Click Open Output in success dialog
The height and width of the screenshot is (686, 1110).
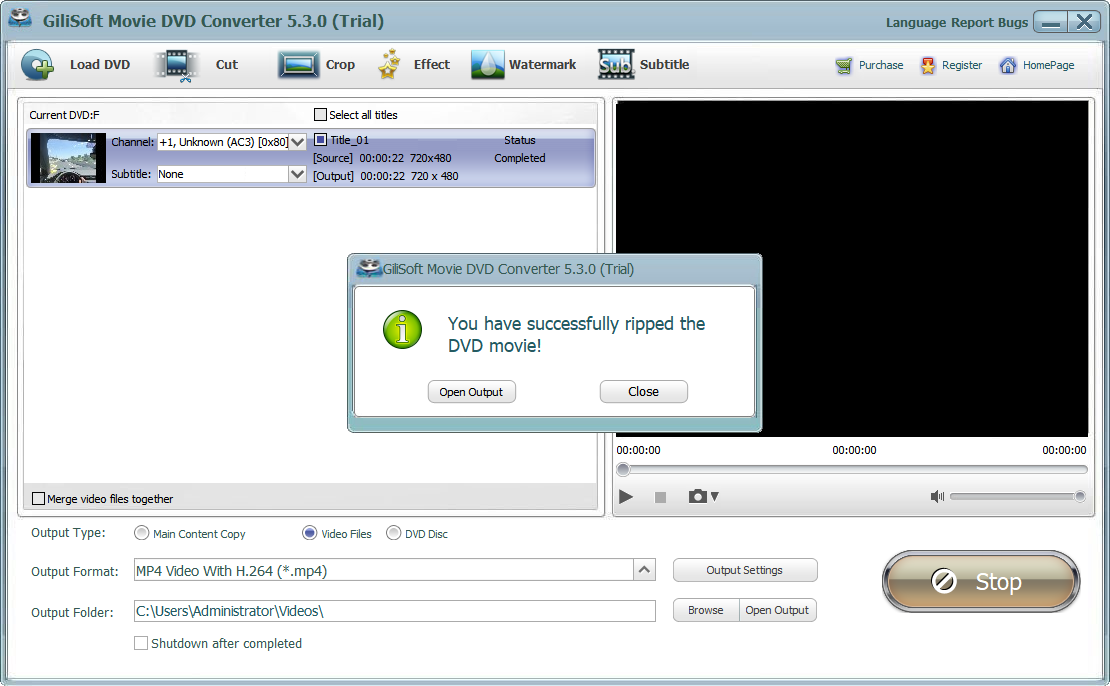tap(471, 391)
